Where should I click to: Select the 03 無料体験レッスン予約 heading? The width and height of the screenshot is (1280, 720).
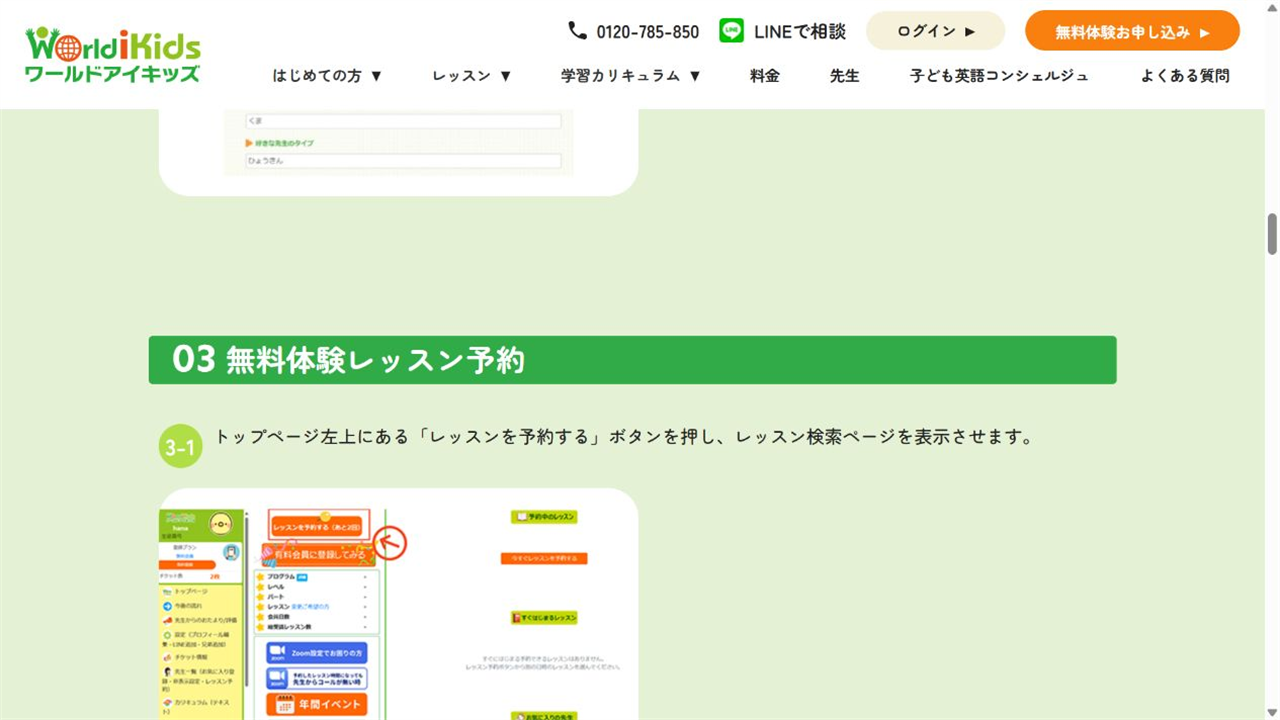click(632, 360)
